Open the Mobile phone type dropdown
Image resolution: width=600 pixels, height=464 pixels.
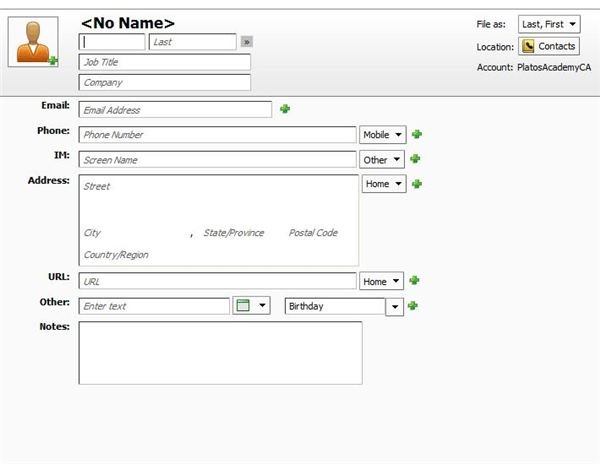[x=382, y=135]
